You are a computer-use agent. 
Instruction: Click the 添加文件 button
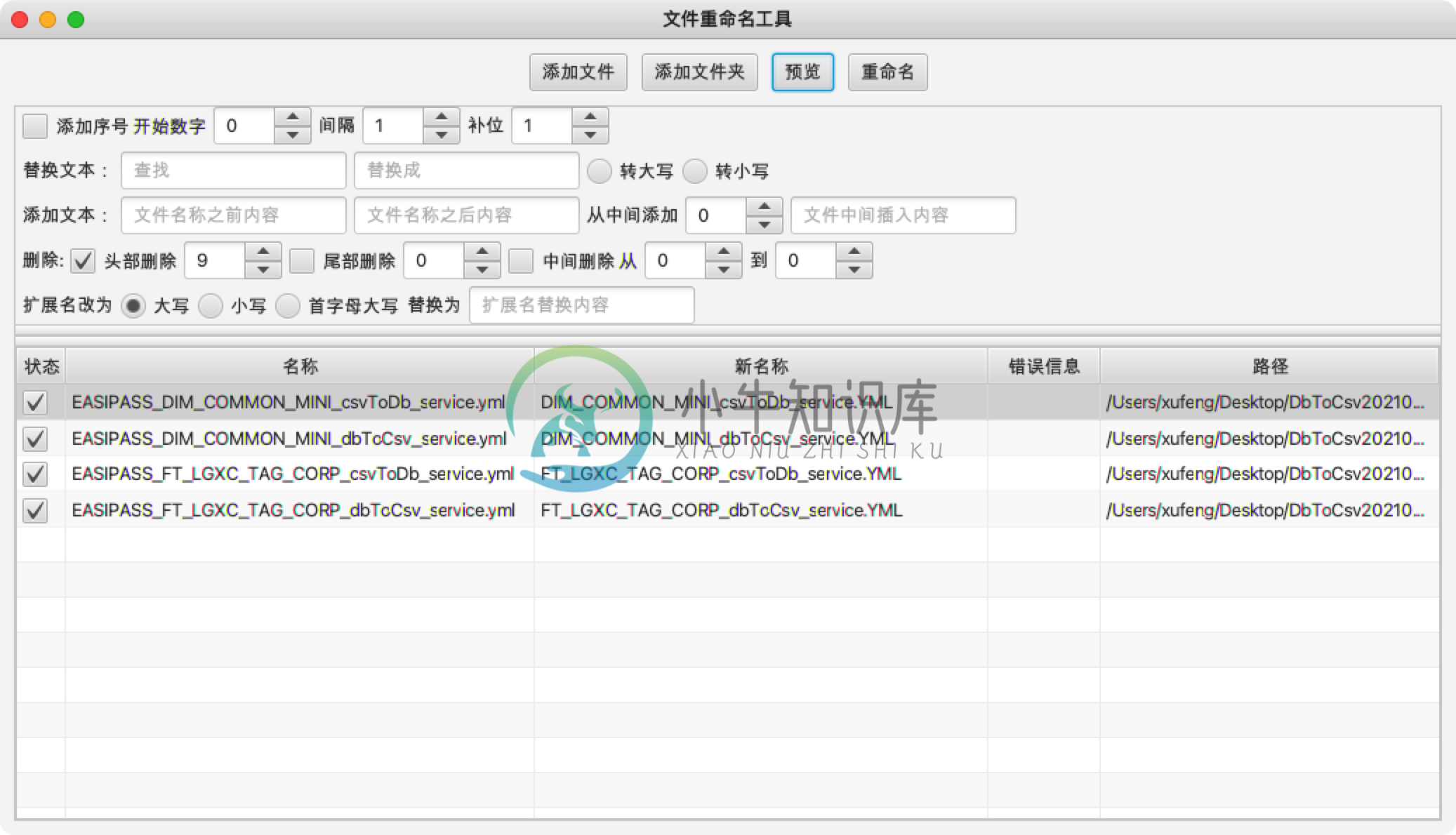(578, 71)
